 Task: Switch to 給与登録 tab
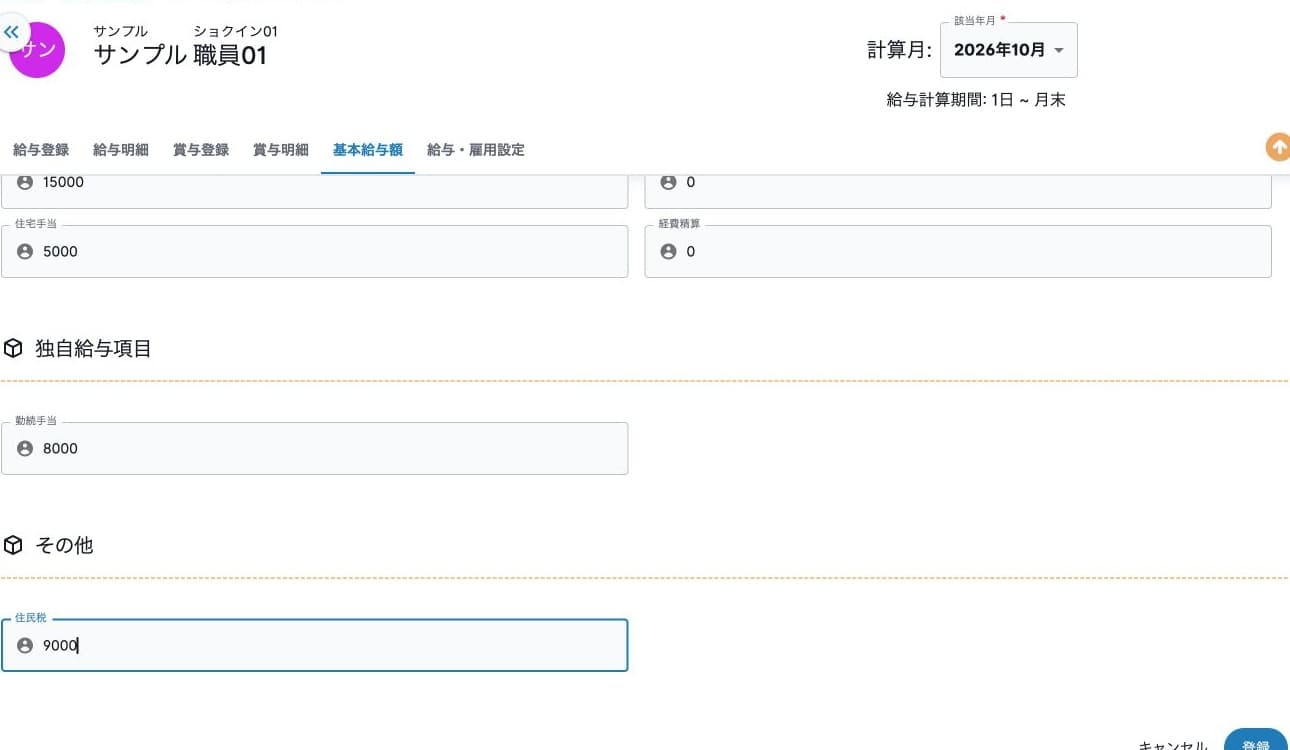coord(41,150)
